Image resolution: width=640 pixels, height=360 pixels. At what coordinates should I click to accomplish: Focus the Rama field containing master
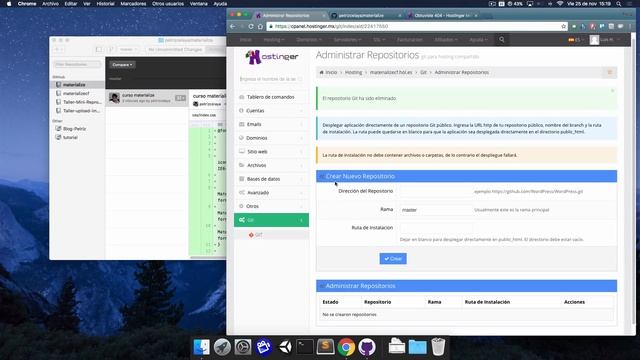click(436, 210)
